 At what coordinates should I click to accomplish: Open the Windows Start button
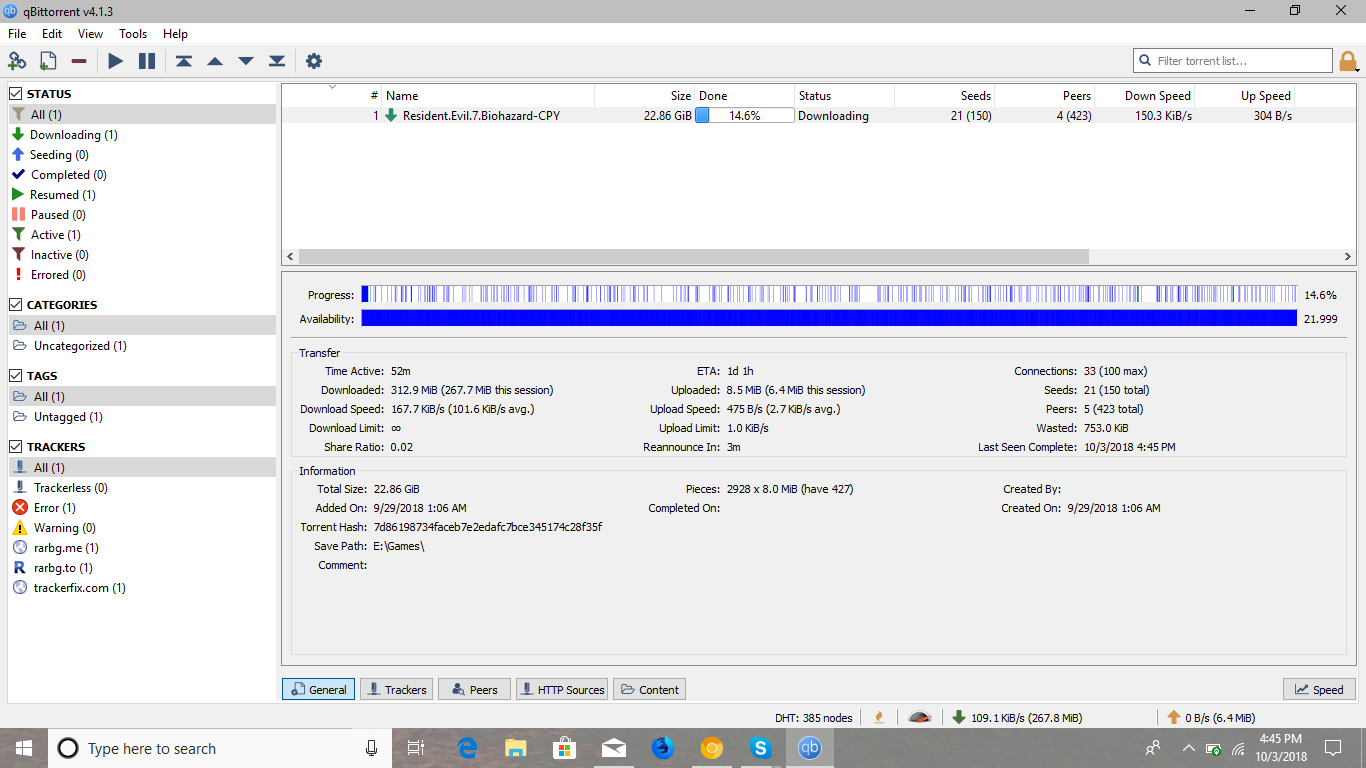click(24, 748)
